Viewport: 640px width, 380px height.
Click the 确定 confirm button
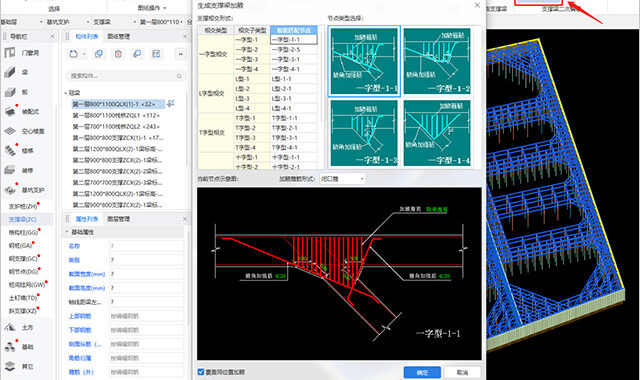click(422, 372)
